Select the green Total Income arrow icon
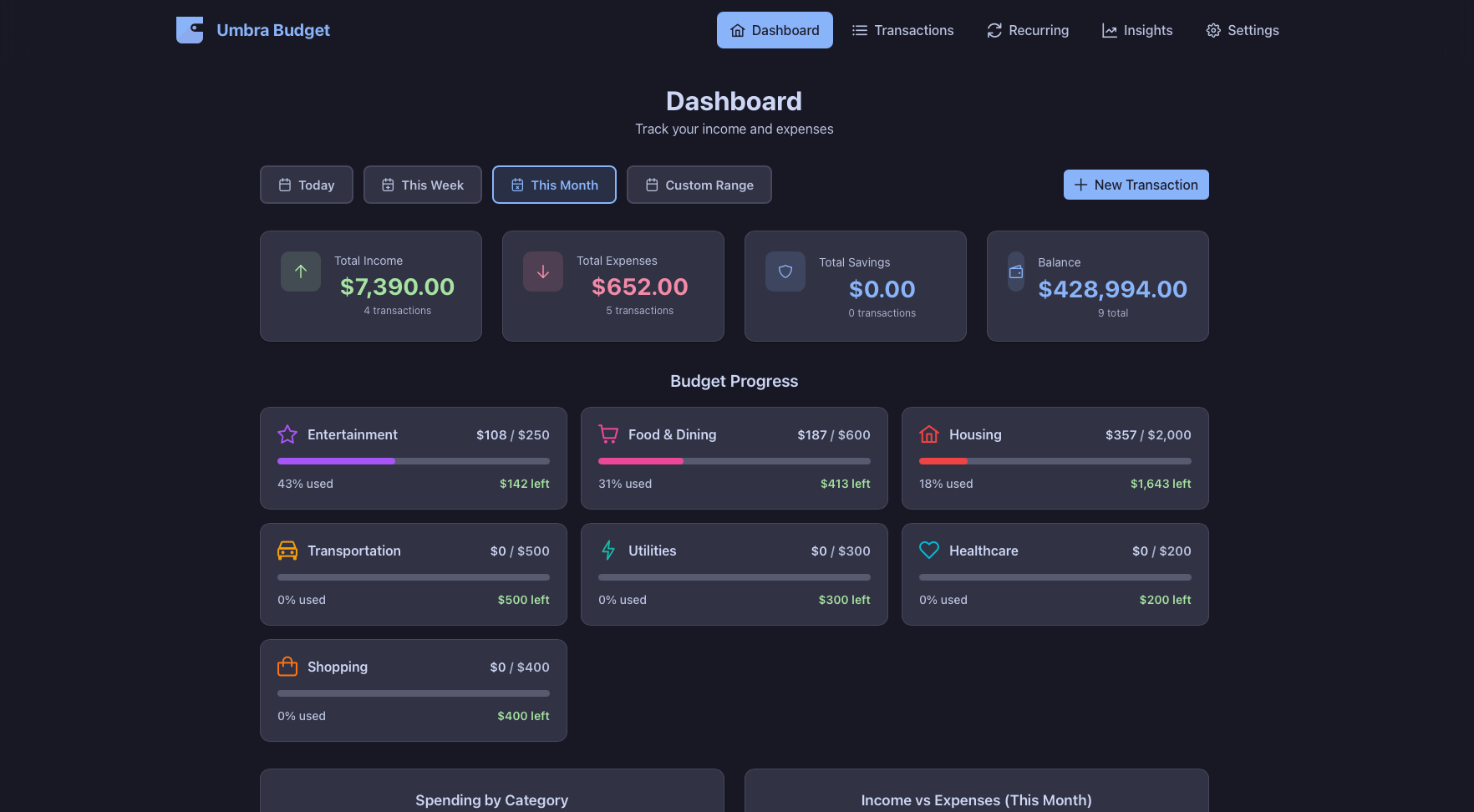 (x=300, y=272)
